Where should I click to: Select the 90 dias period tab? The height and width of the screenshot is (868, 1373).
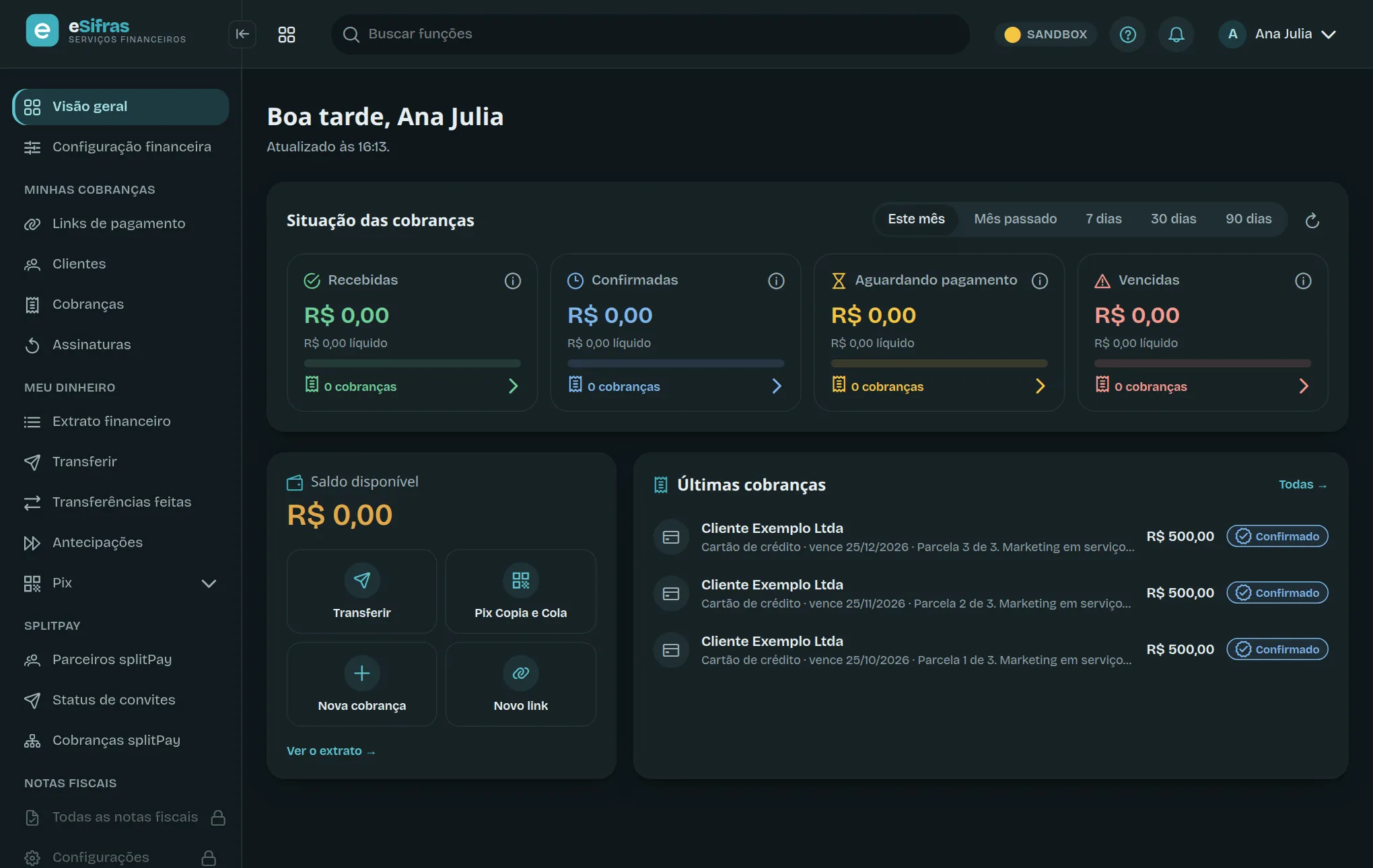coord(1248,219)
